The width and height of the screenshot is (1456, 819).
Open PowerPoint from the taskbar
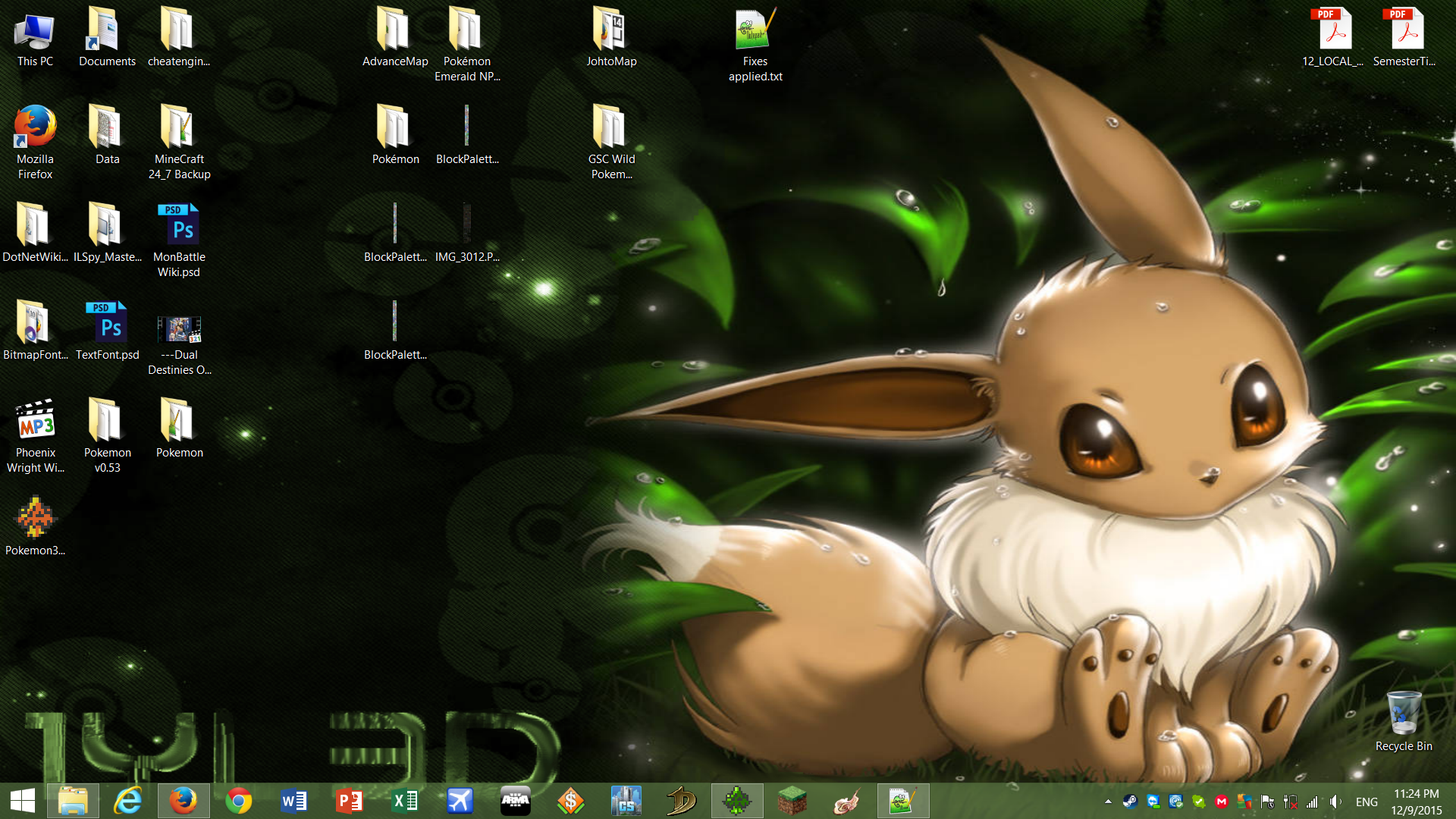coord(349,801)
